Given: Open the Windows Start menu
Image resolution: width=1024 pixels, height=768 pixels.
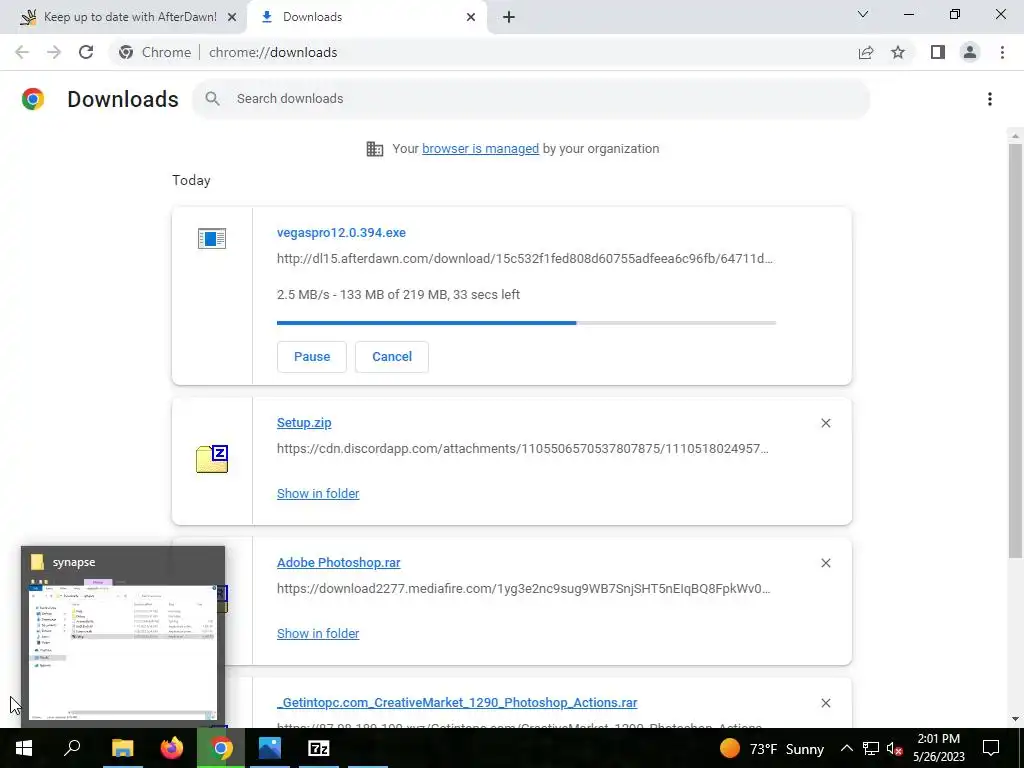Looking at the screenshot, I should pos(24,748).
